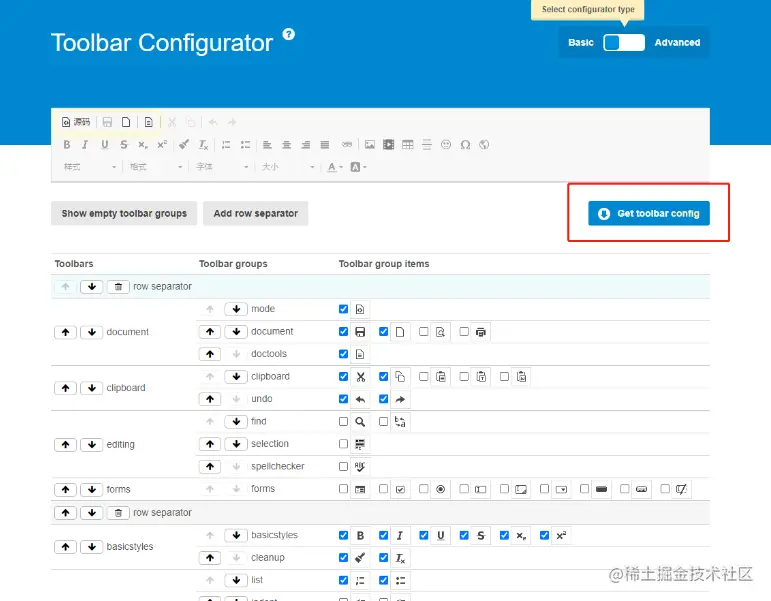Uncheck the numbered list item checkbox

(x=343, y=580)
